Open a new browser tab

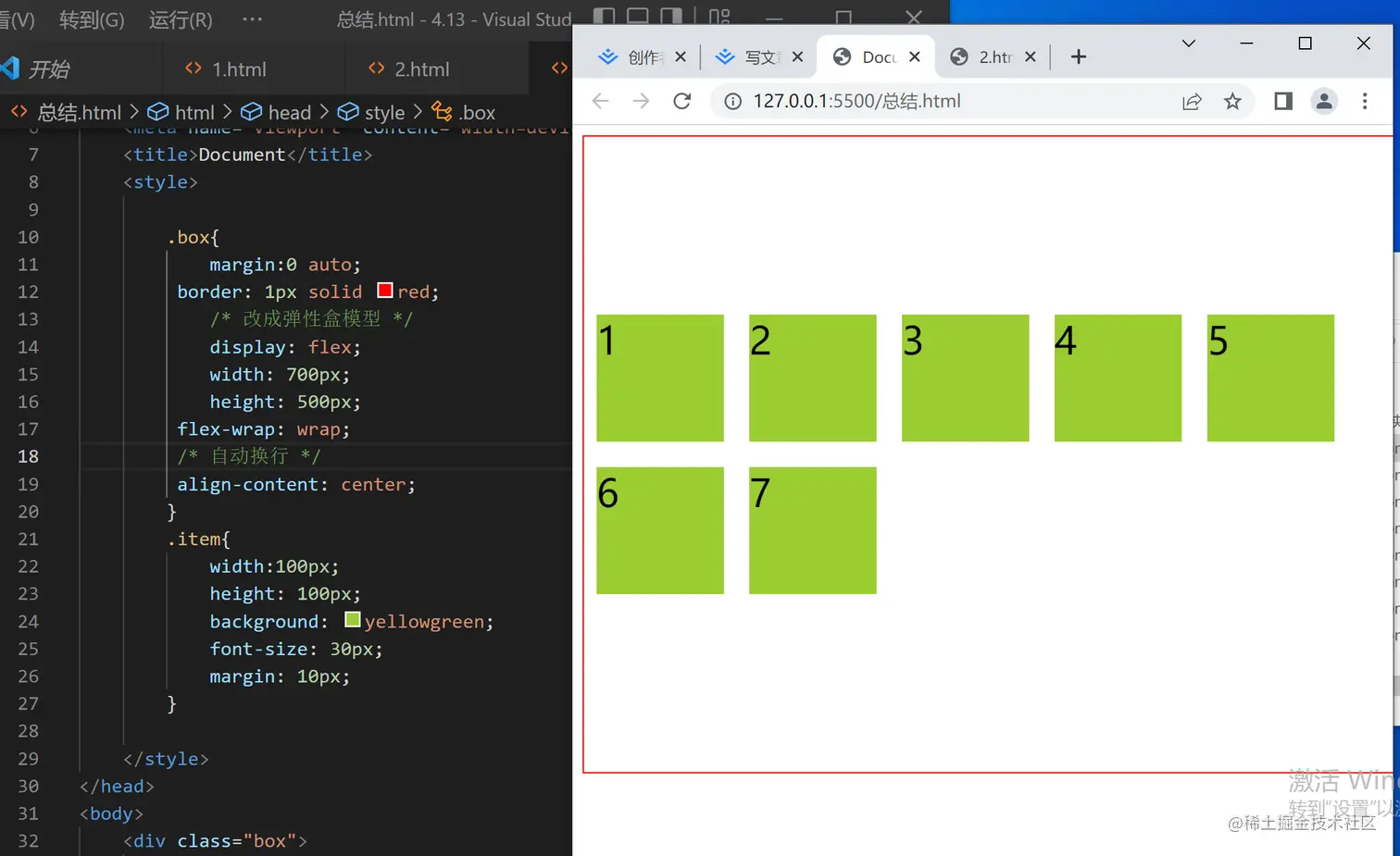[x=1079, y=56]
